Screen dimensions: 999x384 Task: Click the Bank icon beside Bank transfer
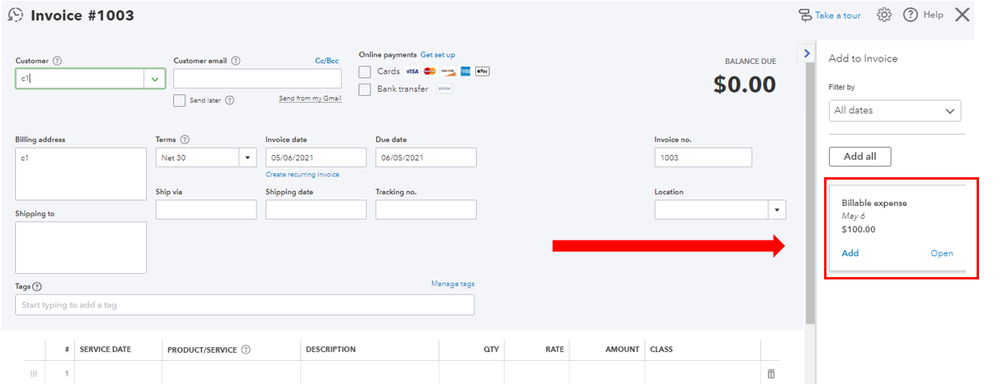pyautogui.click(x=444, y=89)
